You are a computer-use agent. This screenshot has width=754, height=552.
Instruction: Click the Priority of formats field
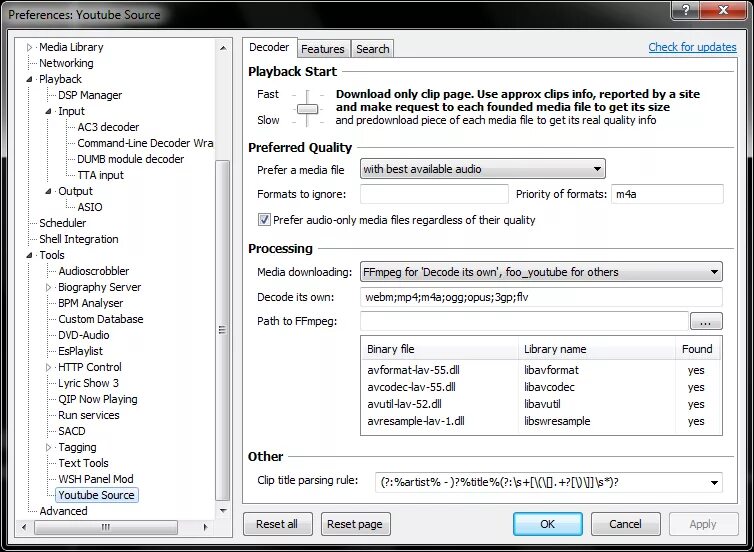(x=667, y=194)
